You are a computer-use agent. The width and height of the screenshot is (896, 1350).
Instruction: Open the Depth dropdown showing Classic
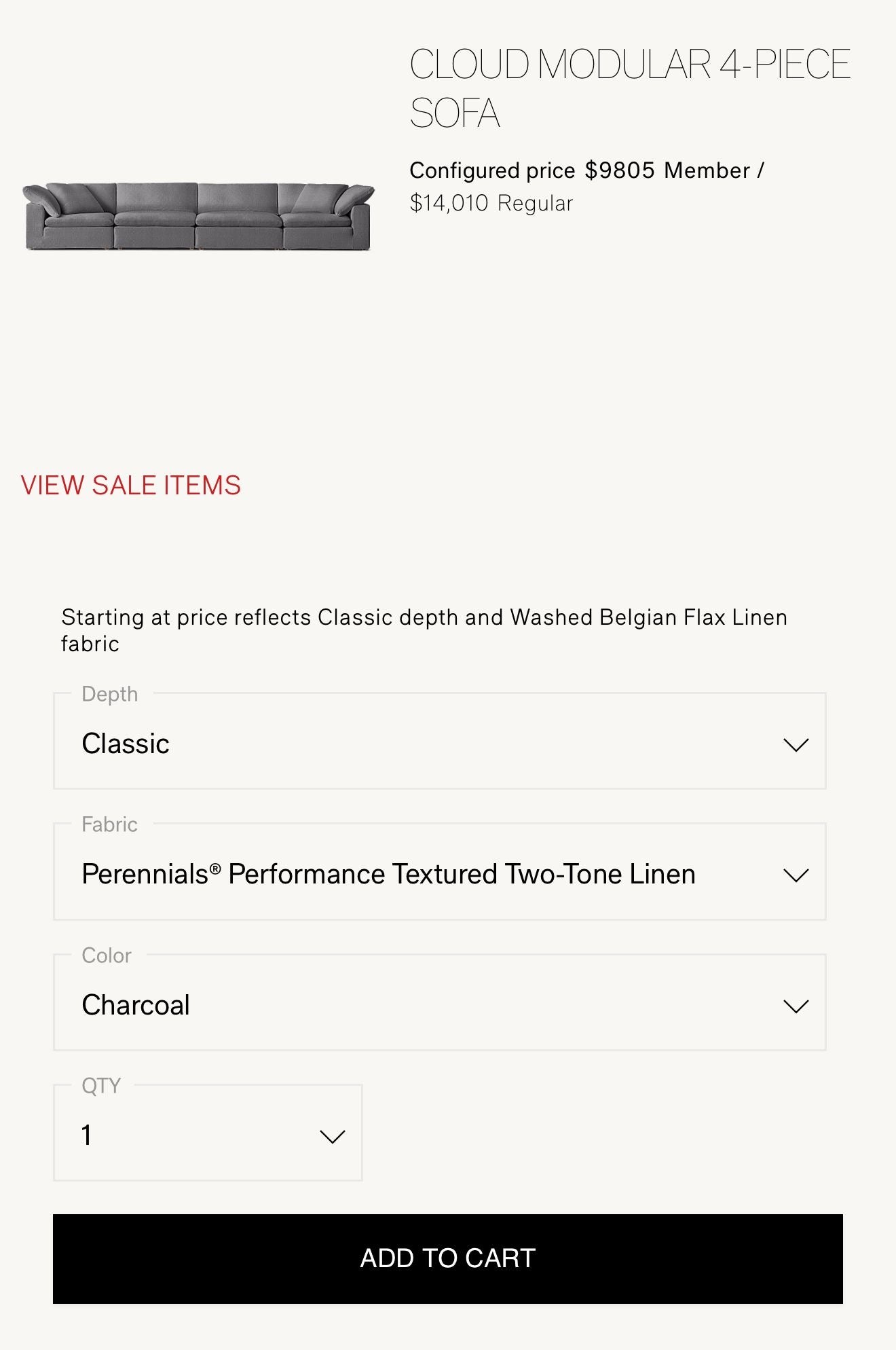pyautogui.click(x=440, y=741)
